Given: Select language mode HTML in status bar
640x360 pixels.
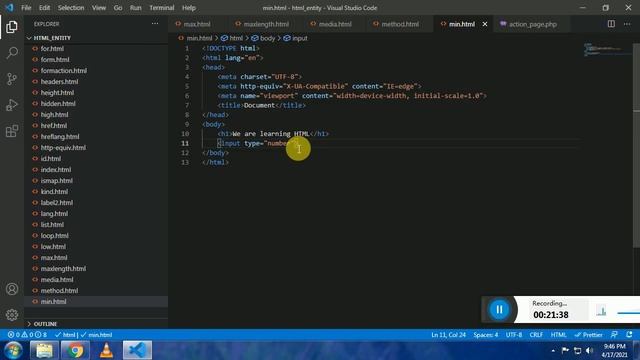Looking at the screenshot, I should coord(558,335).
